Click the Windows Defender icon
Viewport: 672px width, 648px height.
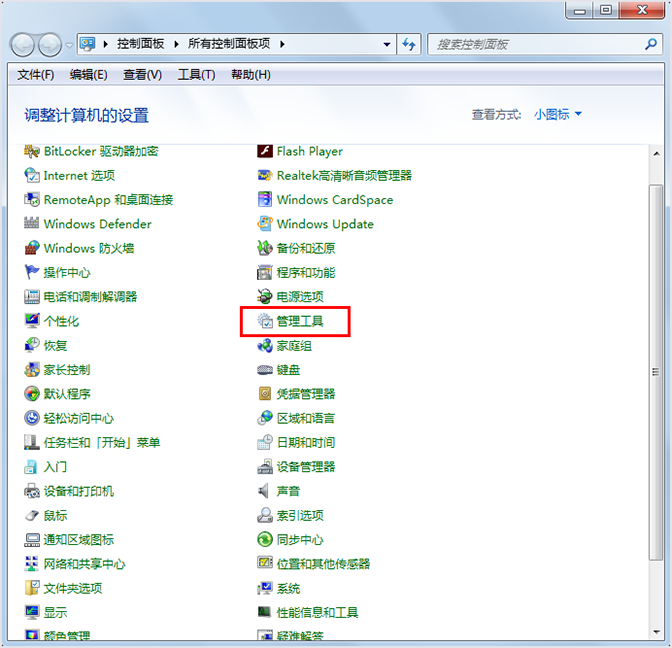click(32, 224)
